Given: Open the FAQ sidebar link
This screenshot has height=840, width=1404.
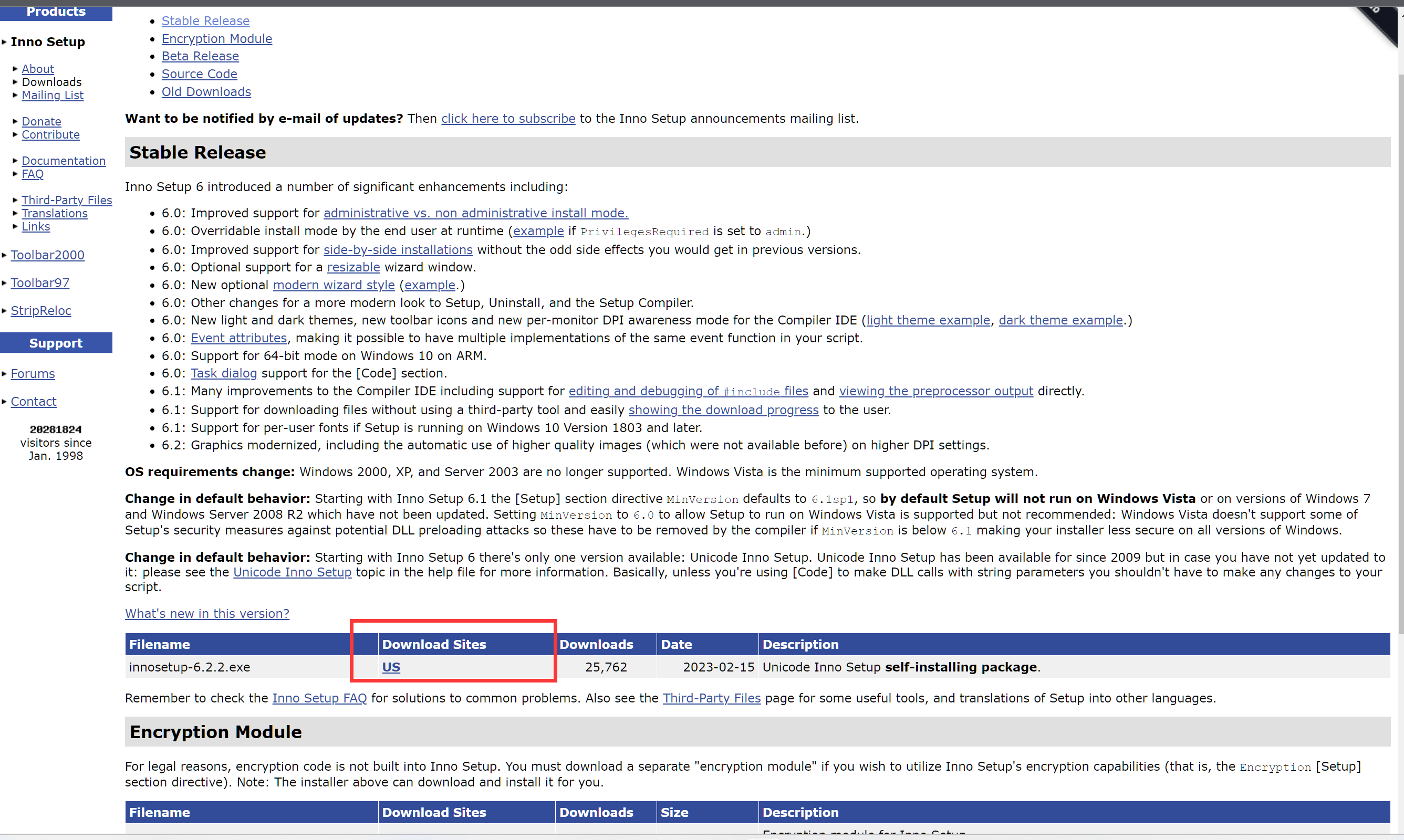Looking at the screenshot, I should [x=32, y=174].
